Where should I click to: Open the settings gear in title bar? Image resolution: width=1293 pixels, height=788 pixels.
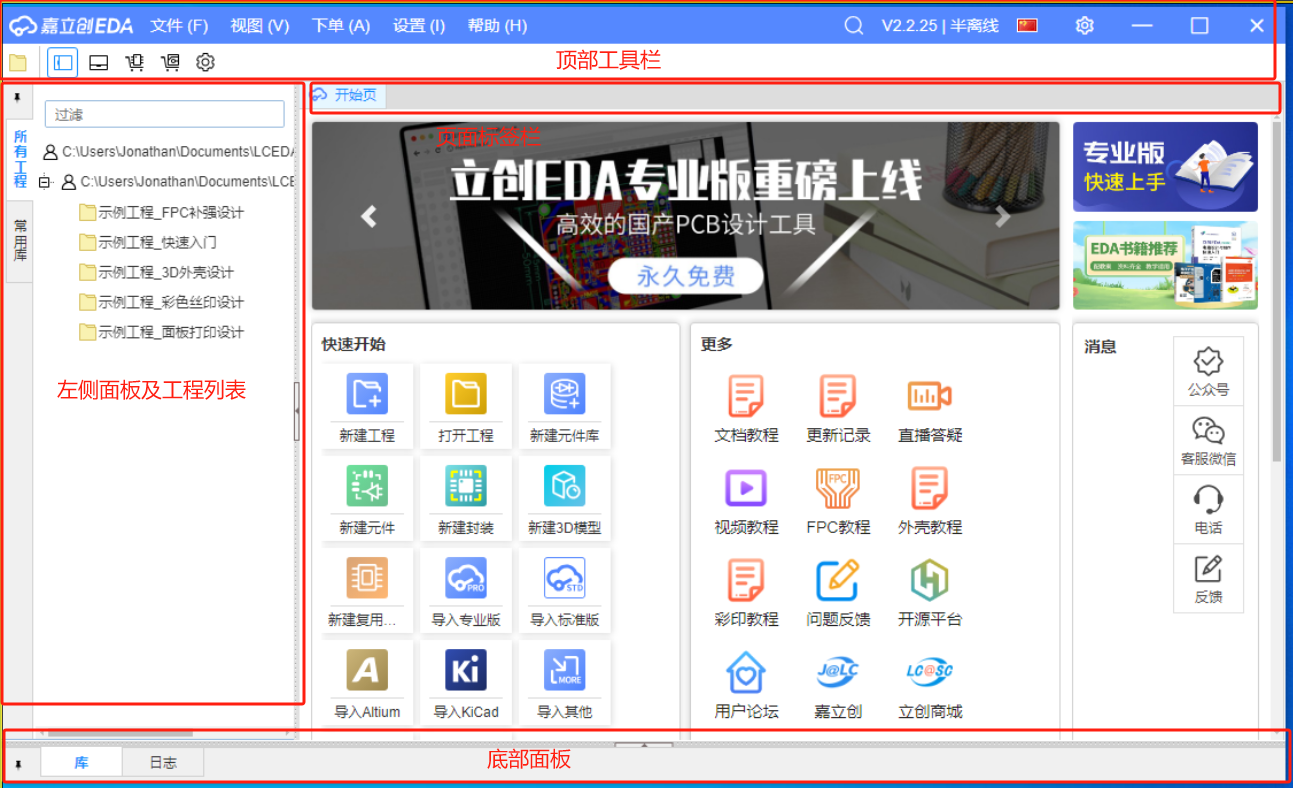tap(1084, 25)
